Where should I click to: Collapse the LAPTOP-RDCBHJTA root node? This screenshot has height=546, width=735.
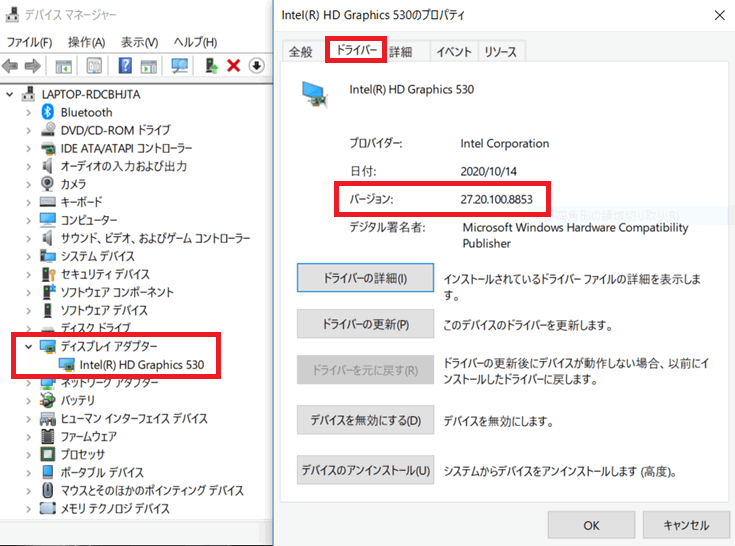tap(9, 95)
